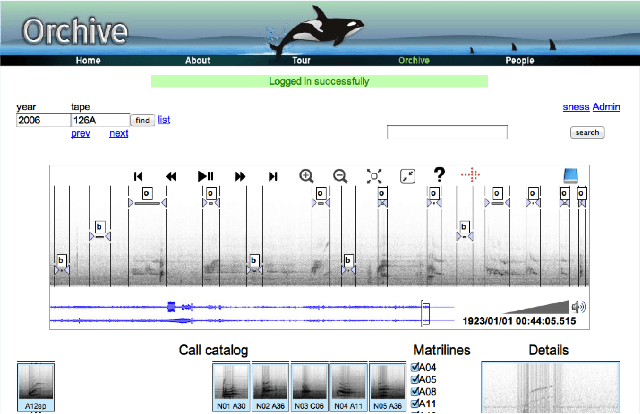
Task: Go to the People page
Action: coord(519,60)
